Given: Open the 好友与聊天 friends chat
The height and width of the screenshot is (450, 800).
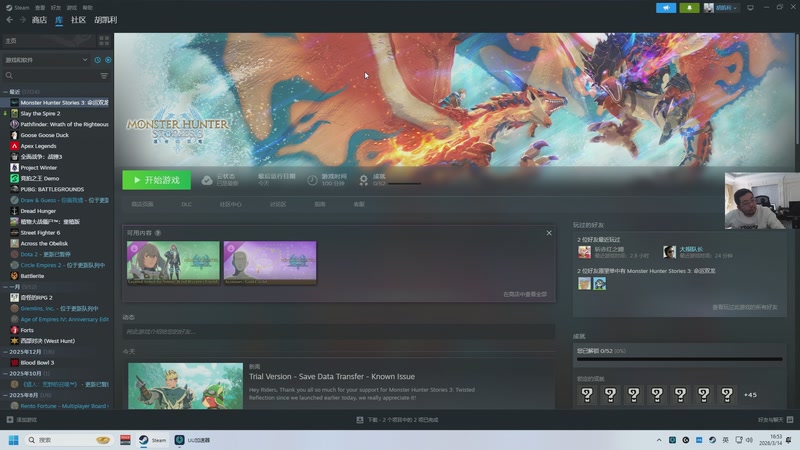Looking at the screenshot, I should pyautogui.click(x=776, y=420).
